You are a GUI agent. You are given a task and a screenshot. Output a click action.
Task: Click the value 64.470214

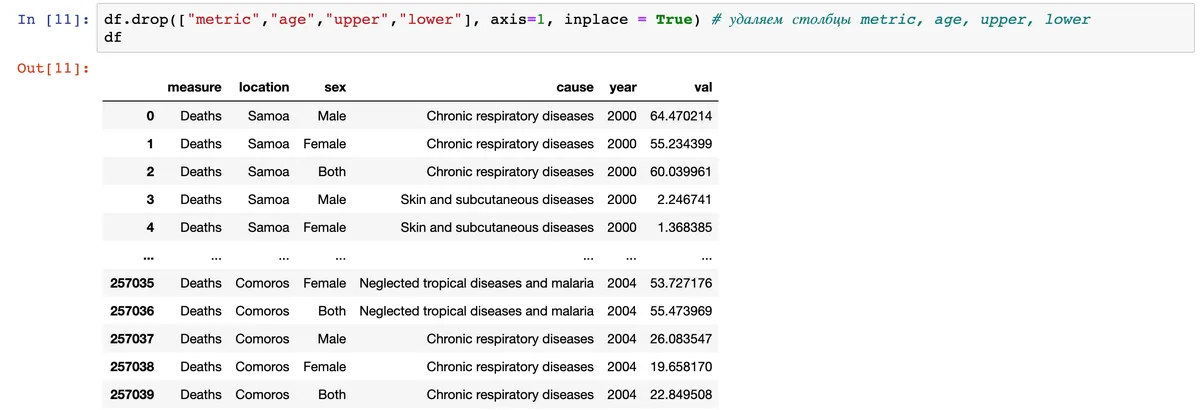click(x=680, y=116)
